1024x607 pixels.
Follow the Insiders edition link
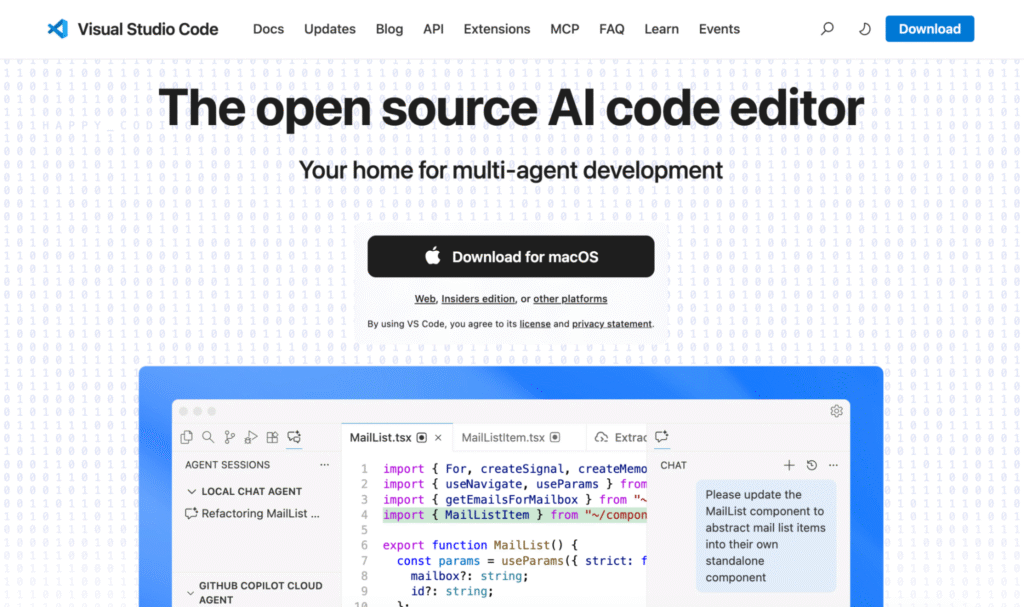(477, 299)
